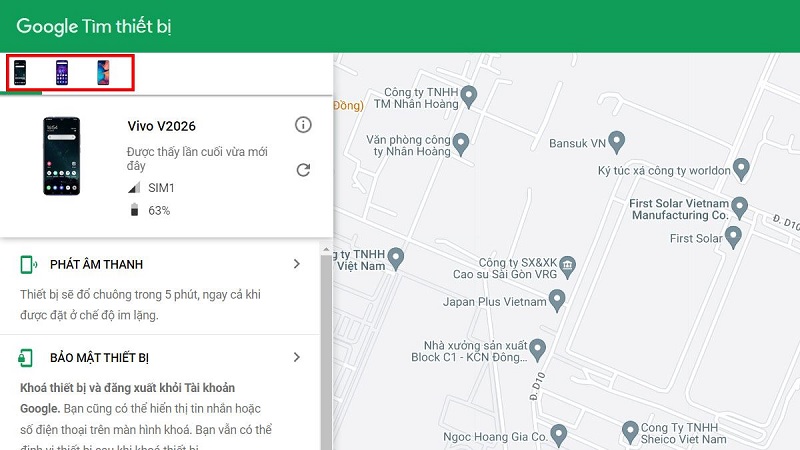Expand the Bảo Mật Thiết Bị chevron
Viewport: 800px width, 450px height.
point(296,357)
